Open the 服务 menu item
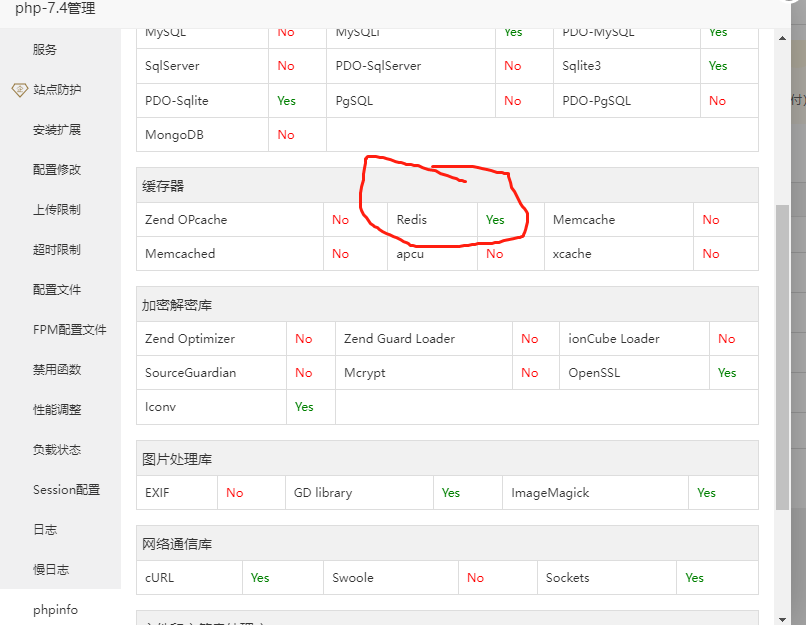Screen dimensions: 806x625 pos(45,50)
